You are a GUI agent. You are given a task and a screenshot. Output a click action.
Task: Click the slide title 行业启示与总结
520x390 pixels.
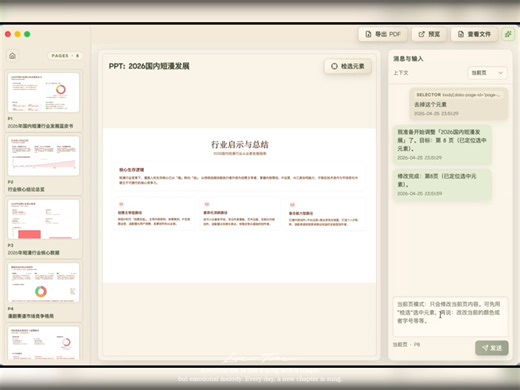(x=240, y=144)
